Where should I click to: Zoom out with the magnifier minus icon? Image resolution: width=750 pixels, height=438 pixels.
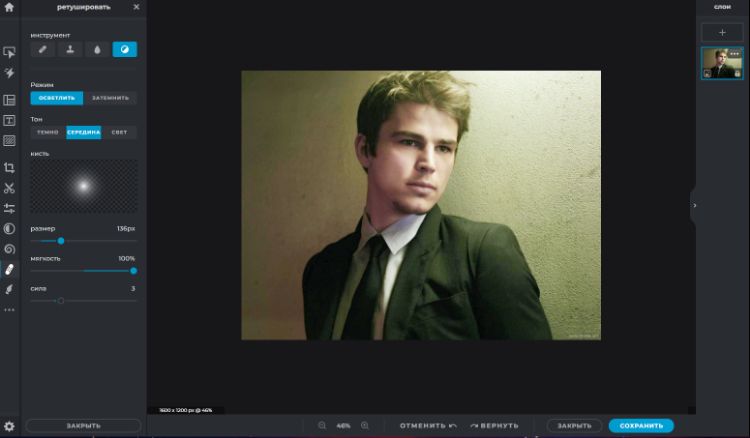tap(322, 425)
